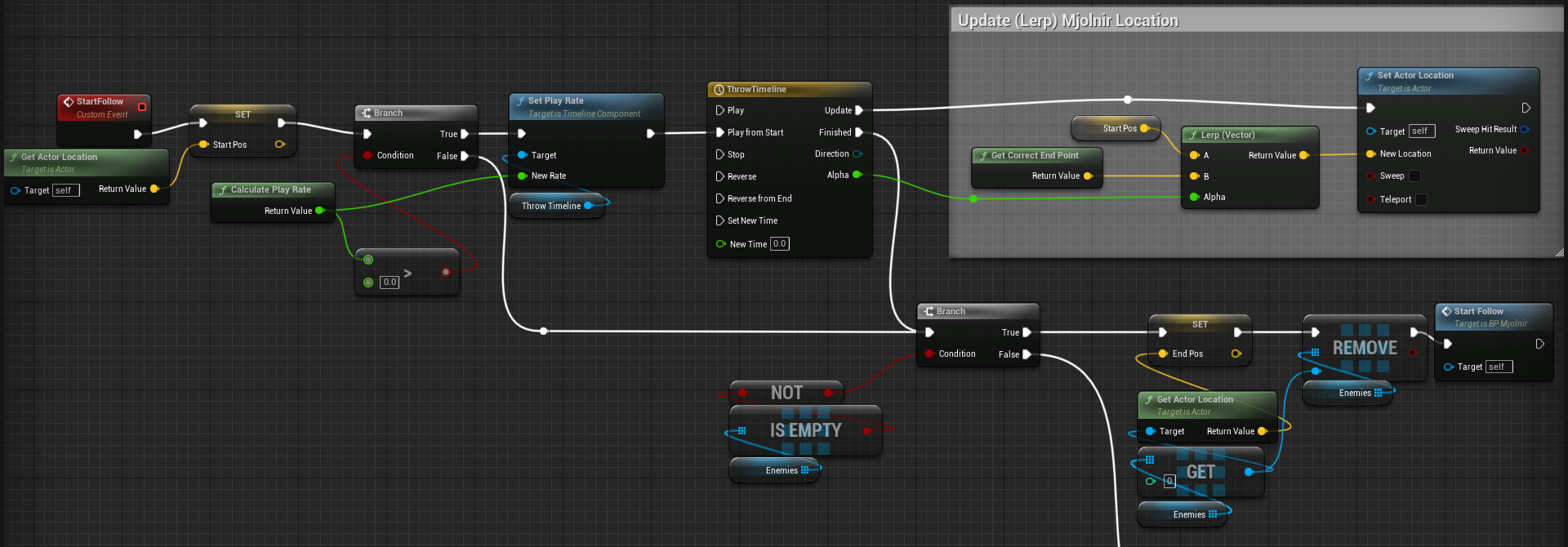1568x547 pixels.
Task: Click the StartFollow custom event node icon
Action: click(x=69, y=102)
